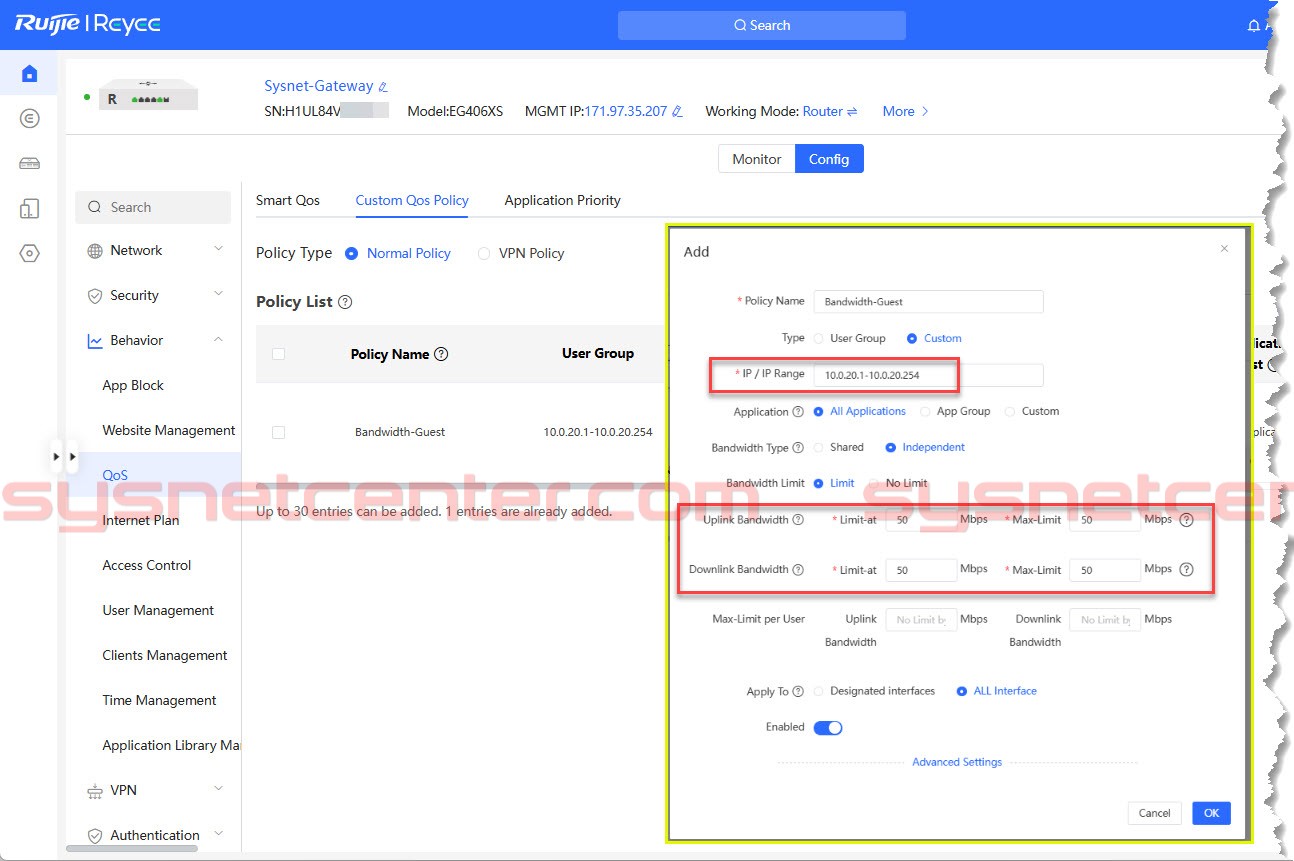The image size is (1294, 861).
Task: Click the switch icon next to Router mode
Action: click(x=852, y=112)
